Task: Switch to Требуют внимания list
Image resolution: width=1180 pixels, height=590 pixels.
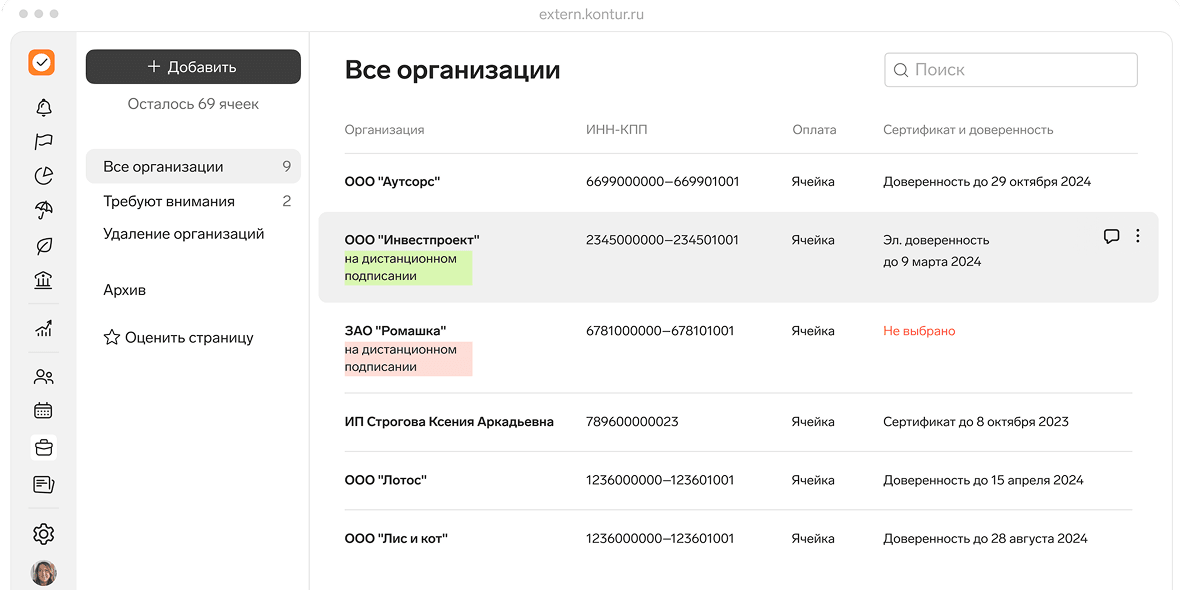Action: coord(168,200)
